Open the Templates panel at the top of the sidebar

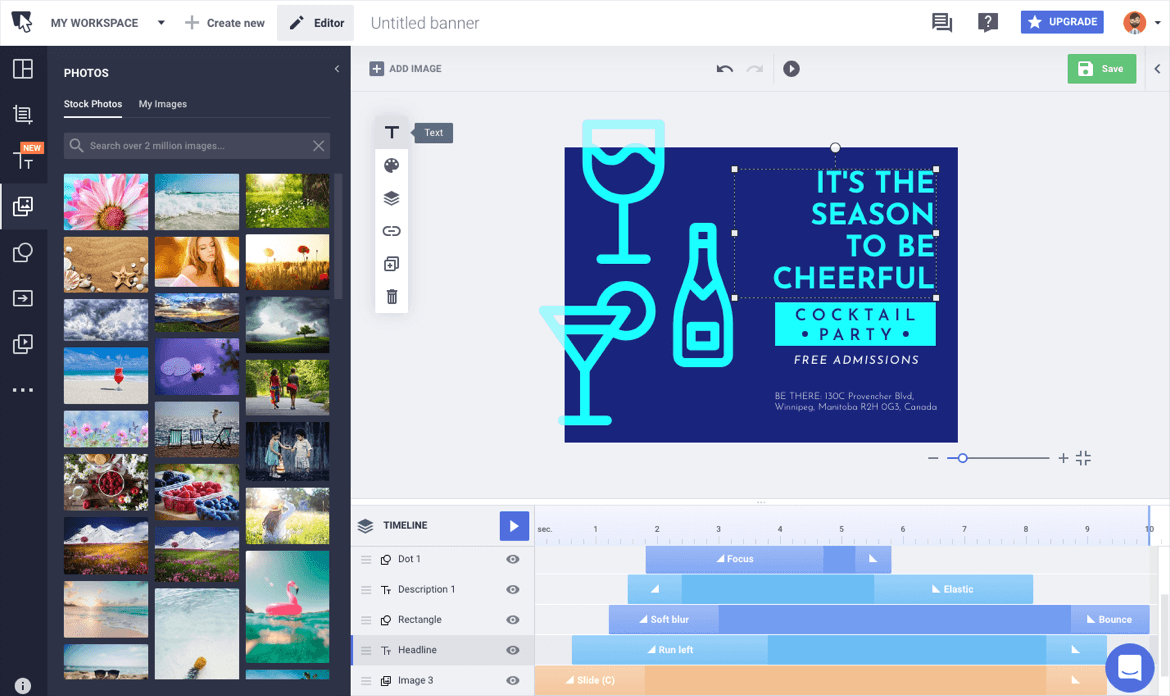pos(24,66)
